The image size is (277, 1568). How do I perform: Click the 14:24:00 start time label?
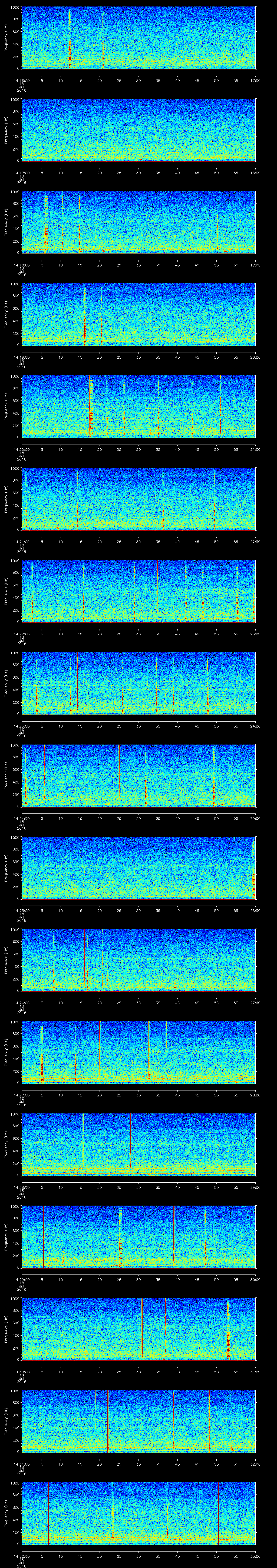pos(21,818)
